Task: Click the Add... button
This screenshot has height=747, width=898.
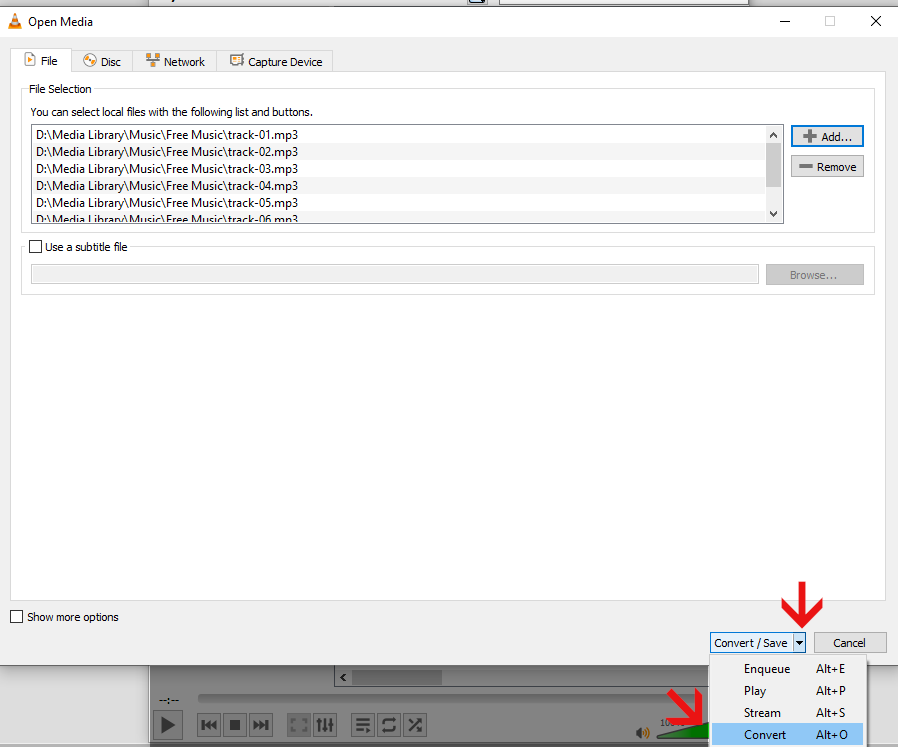Action: [826, 136]
